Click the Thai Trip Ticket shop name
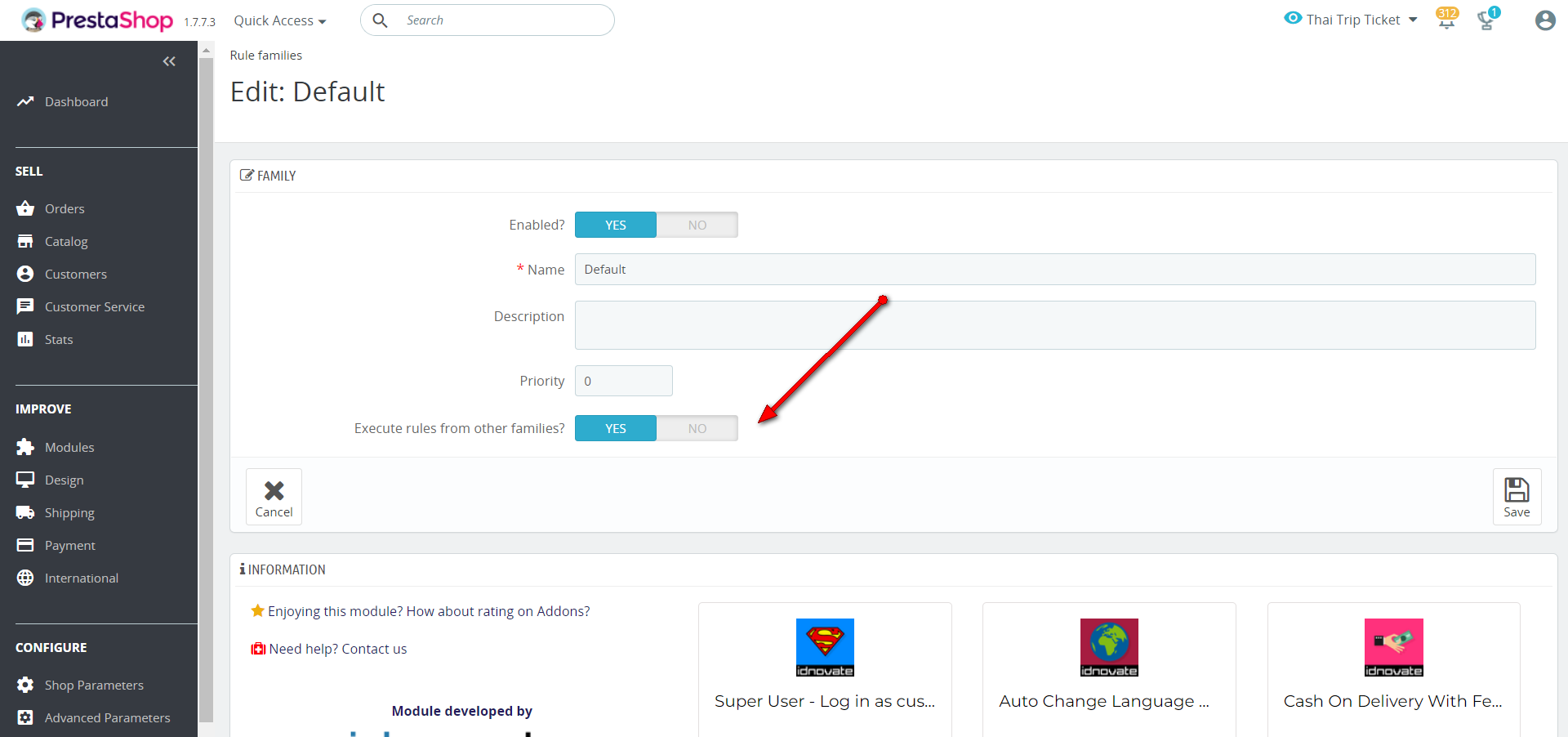Image resolution: width=1568 pixels, height=737 pixels. coord(1353,20)
